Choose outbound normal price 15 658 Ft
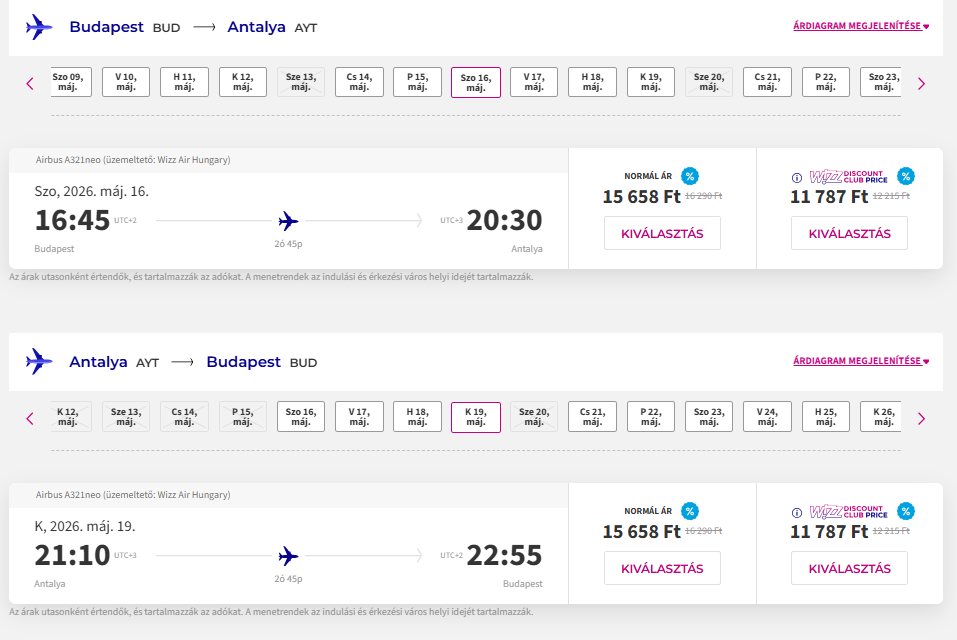The image size is (957, 640). [662, 233]
